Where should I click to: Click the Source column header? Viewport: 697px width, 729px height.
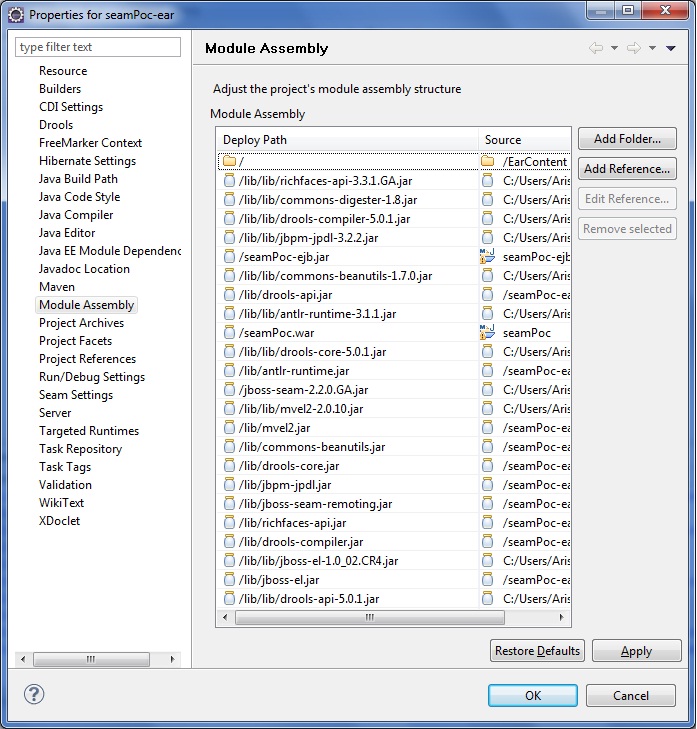tap(524, 139)
